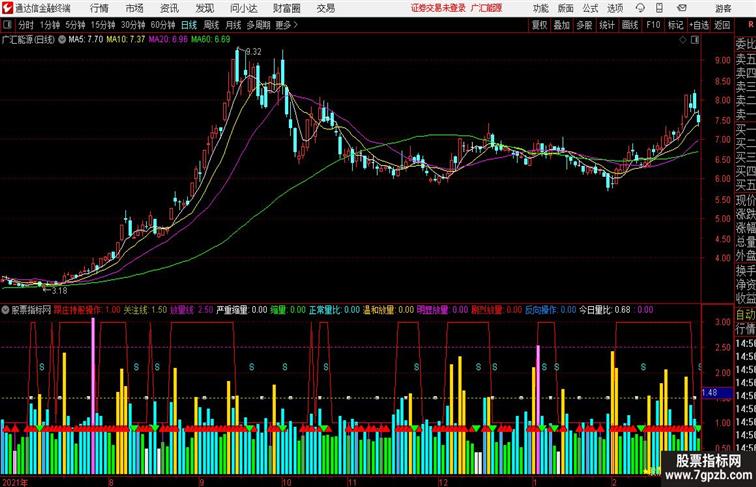
Task: Open the headset customer service icon
Action: point(640,8)
